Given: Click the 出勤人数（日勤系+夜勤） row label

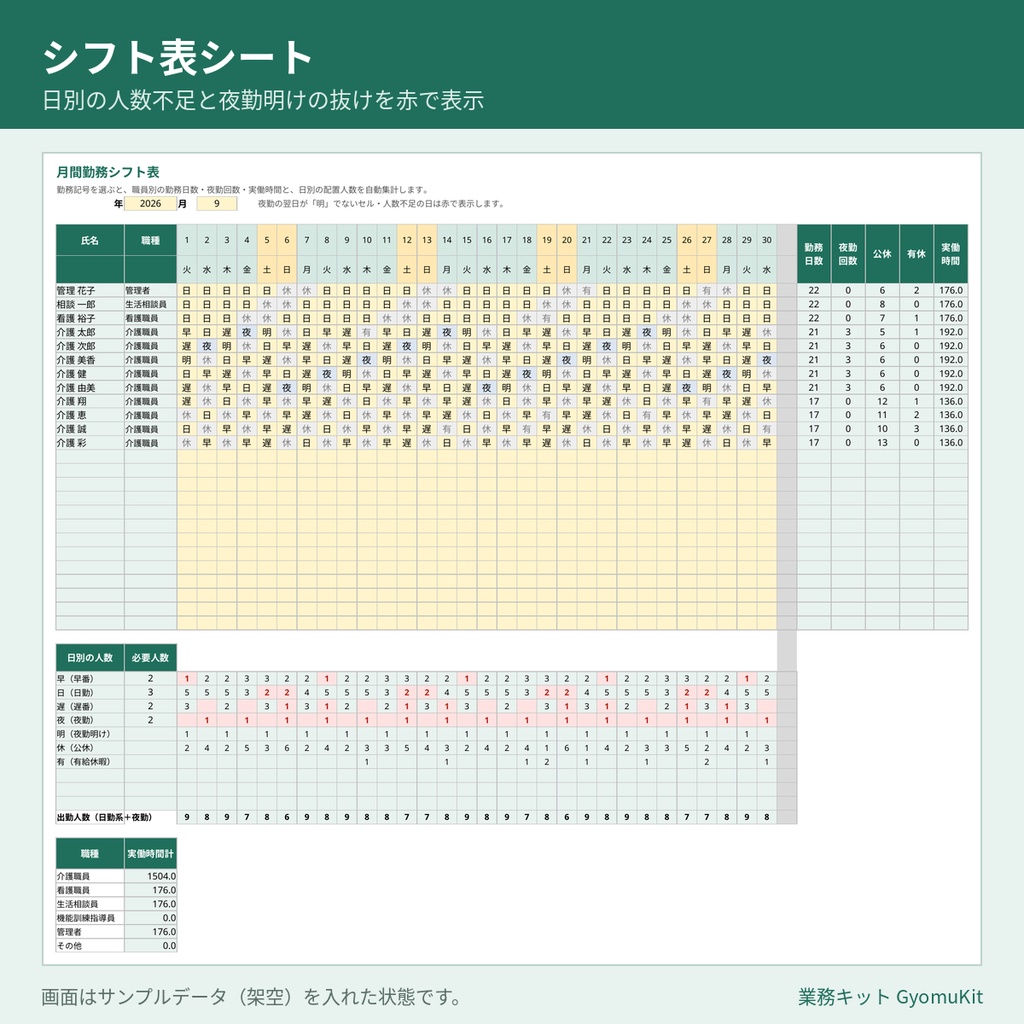Looking at the screenshot, I should [x=104, y=817].
